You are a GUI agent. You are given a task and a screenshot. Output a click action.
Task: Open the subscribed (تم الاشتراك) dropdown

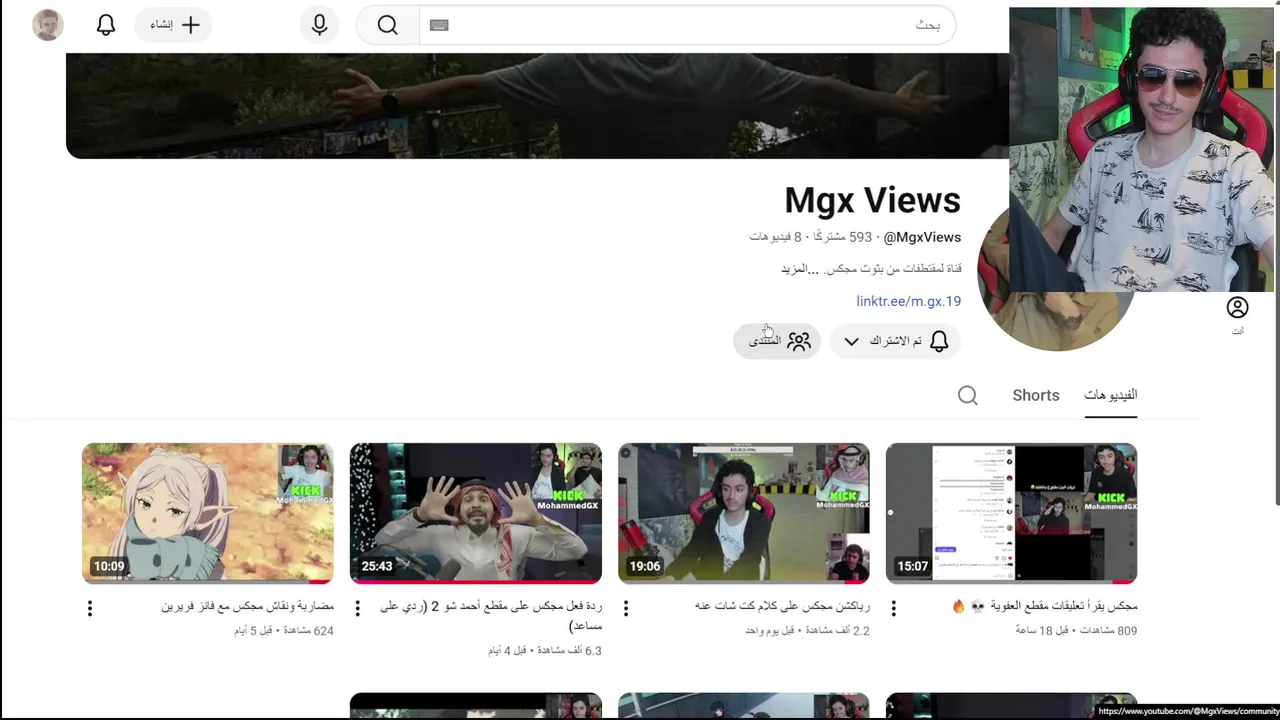pos(895,341)
